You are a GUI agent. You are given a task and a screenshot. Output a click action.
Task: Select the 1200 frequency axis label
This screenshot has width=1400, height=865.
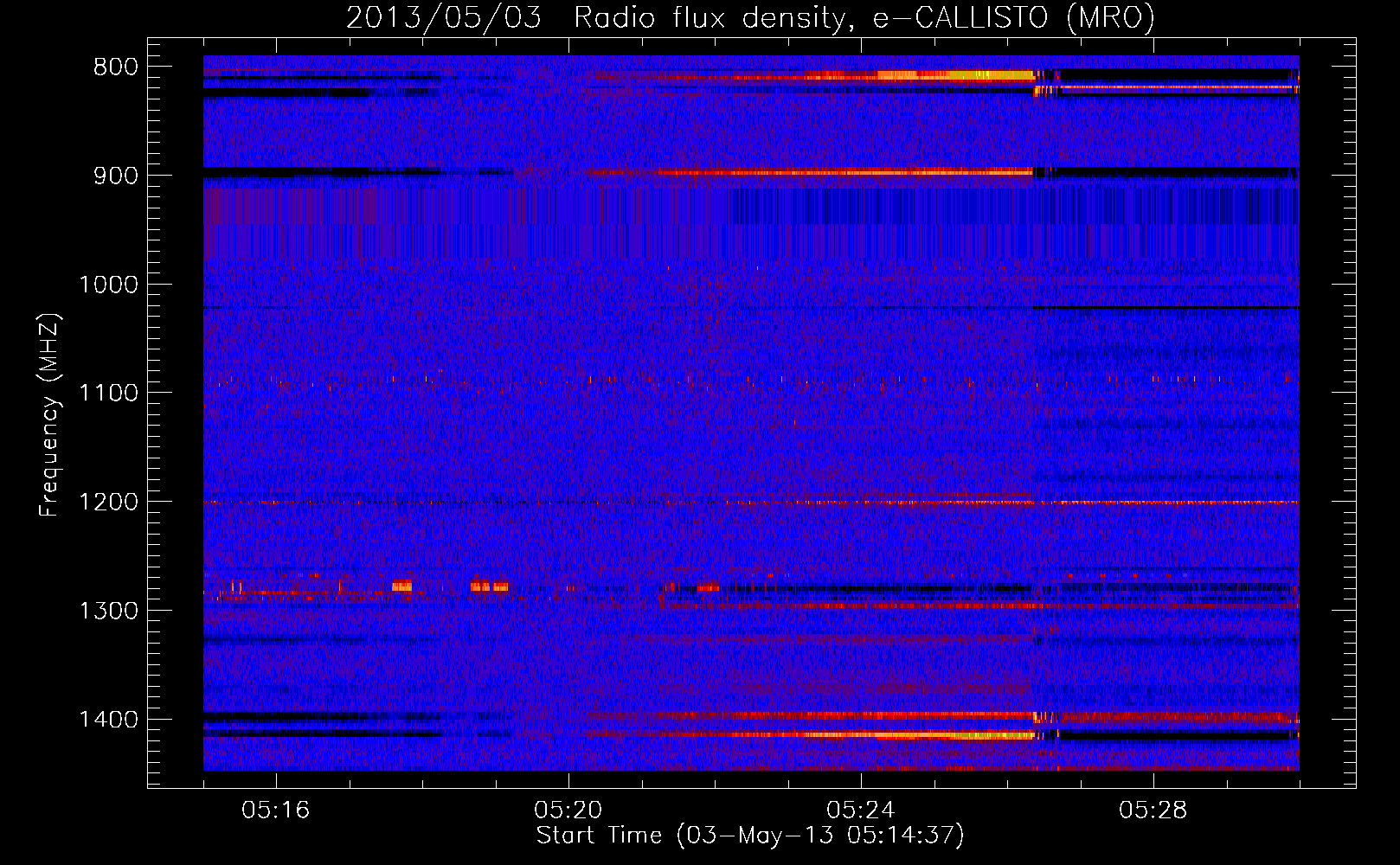(x=108, y=503)
